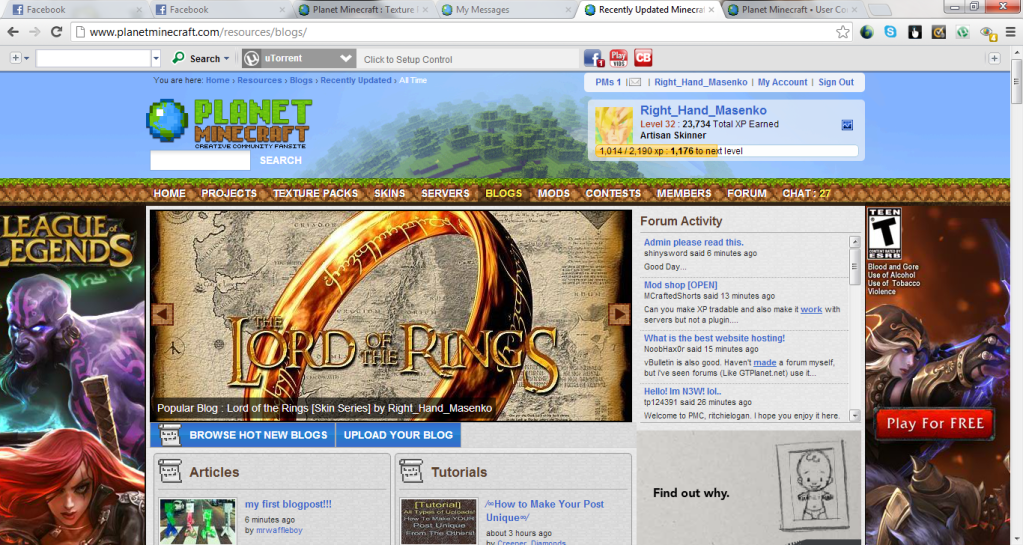Expand the uTorrent dropdown arrow
The width and height of the screenshot is (1023, 545).
[x=346, y=59]
